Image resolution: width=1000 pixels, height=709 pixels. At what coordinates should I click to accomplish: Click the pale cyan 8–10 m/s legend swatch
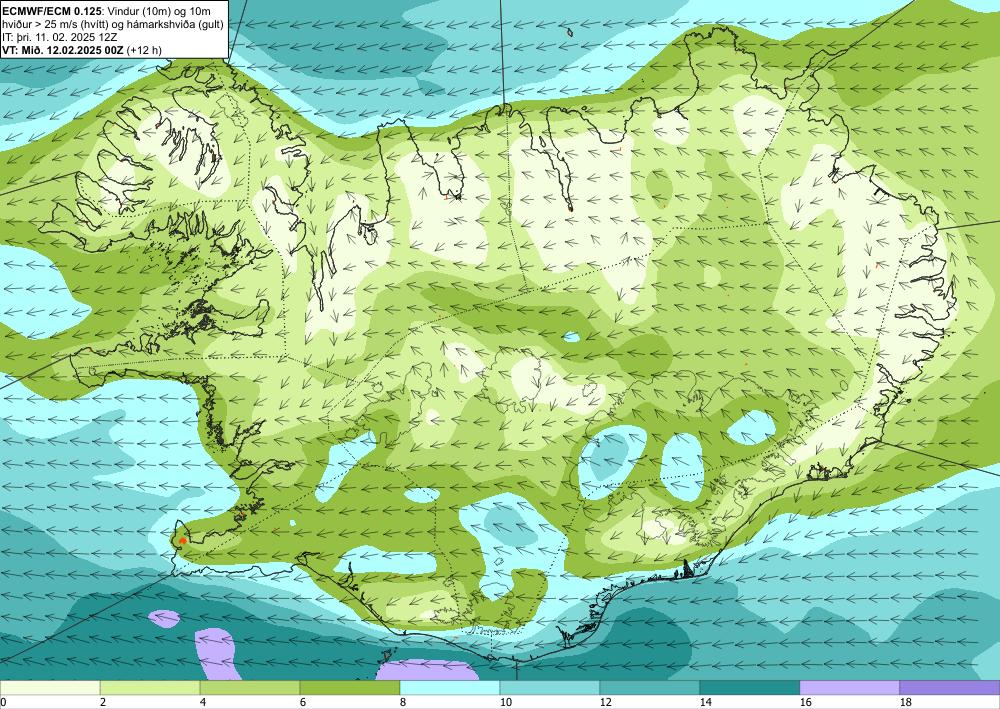pyautogui.click(x=450, y=687)
